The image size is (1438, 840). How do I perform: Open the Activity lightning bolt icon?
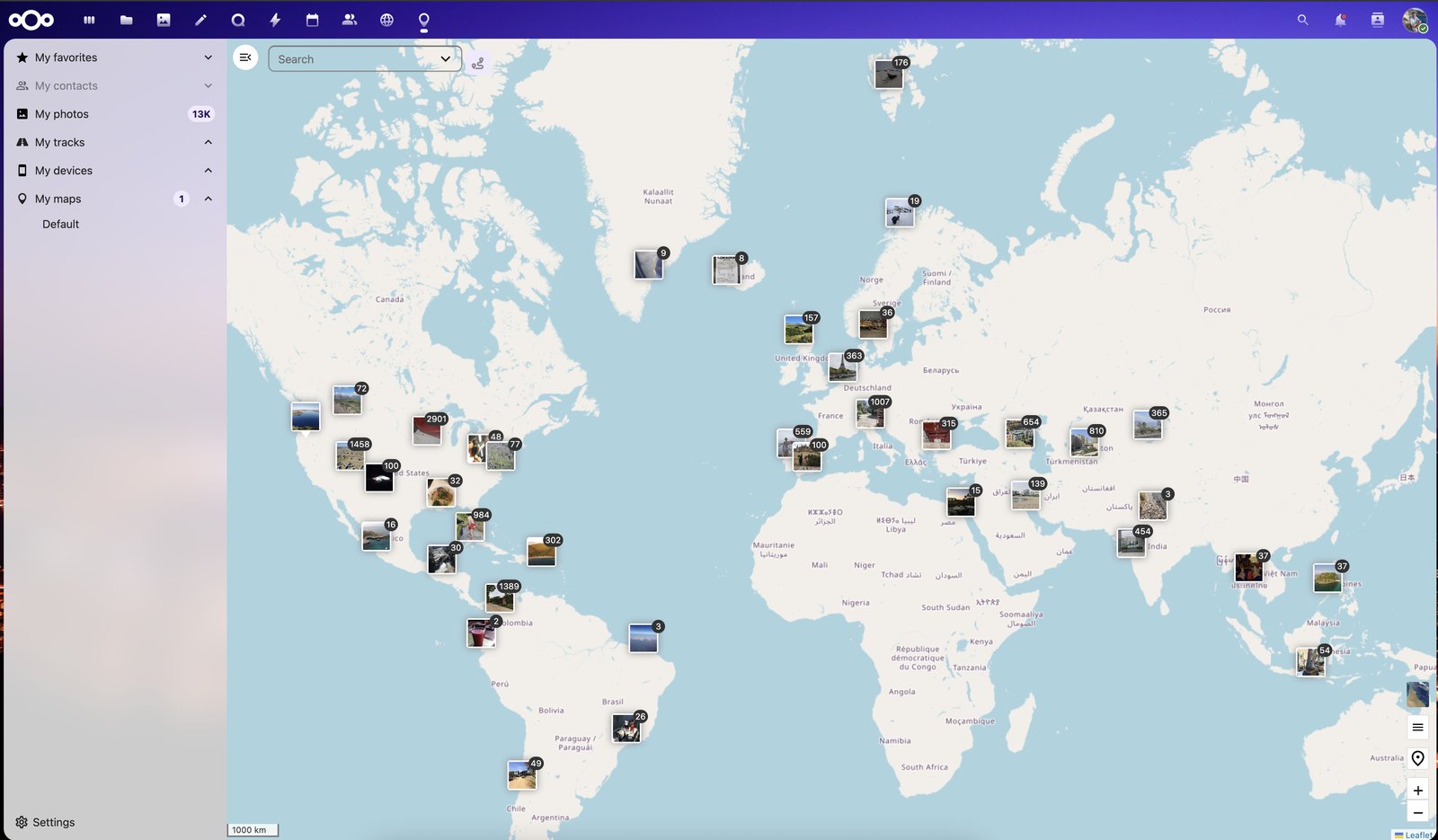(x=275, y=20)
